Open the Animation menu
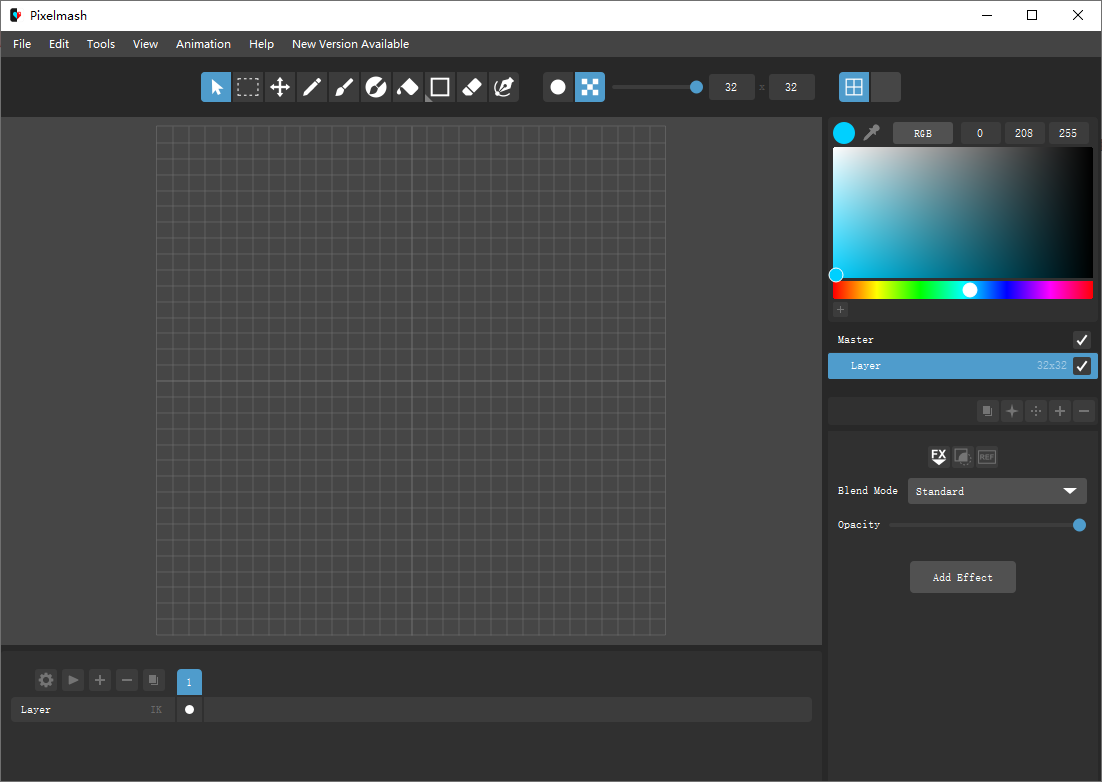Image resolution: width=1102 pixels, height=782 pixels. pos(203,44)
